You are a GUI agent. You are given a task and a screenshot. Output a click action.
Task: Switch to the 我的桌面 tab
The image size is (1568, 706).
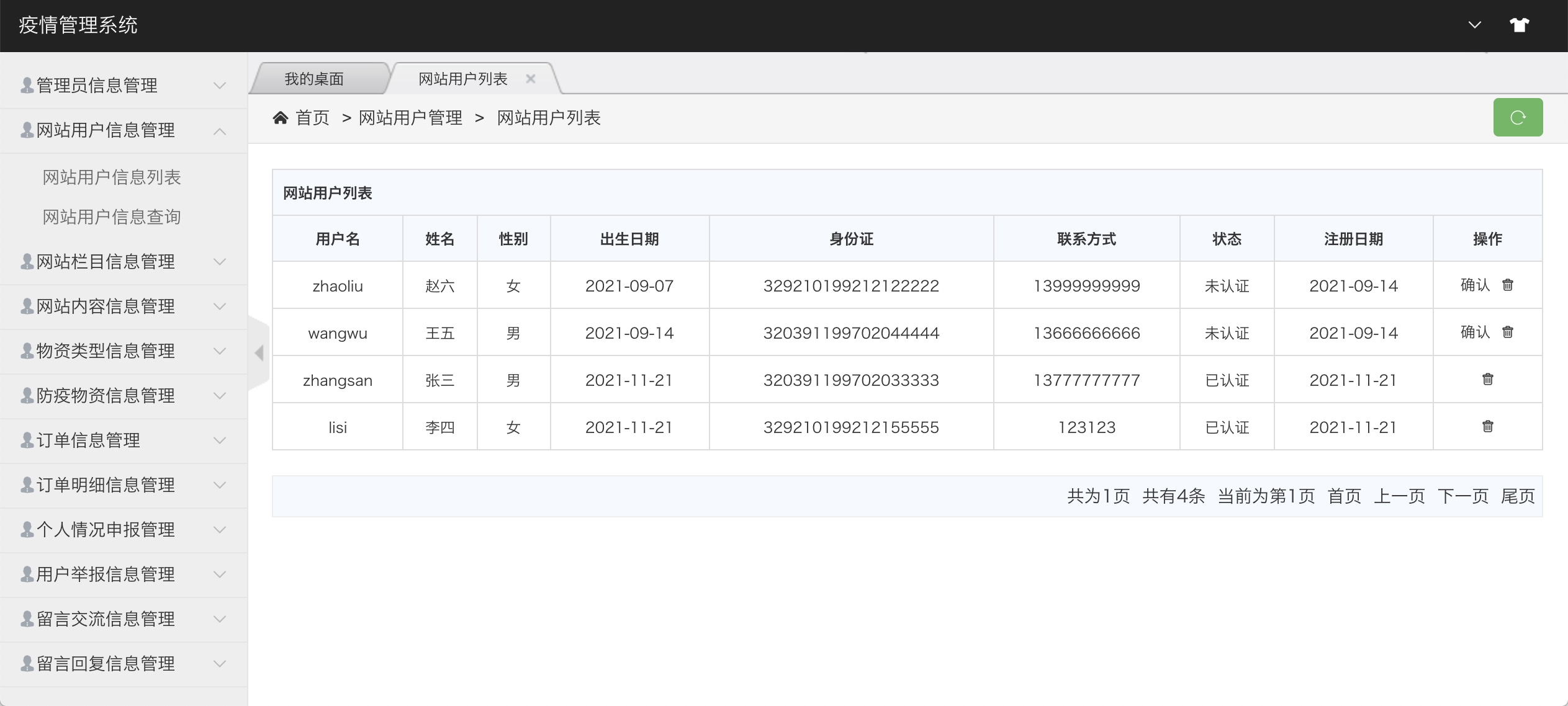(314, 79)
